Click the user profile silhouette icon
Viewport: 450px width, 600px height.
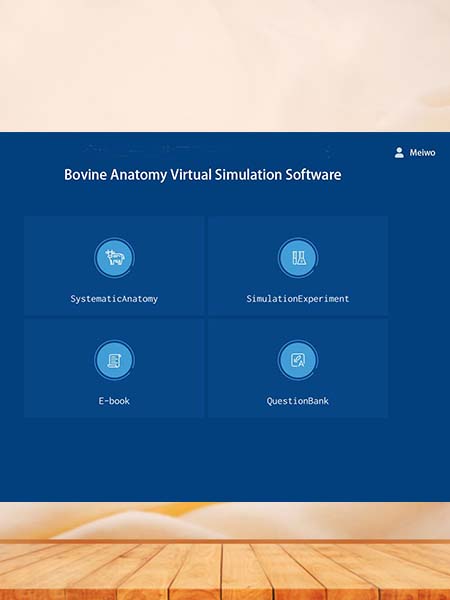coord(399,153)
